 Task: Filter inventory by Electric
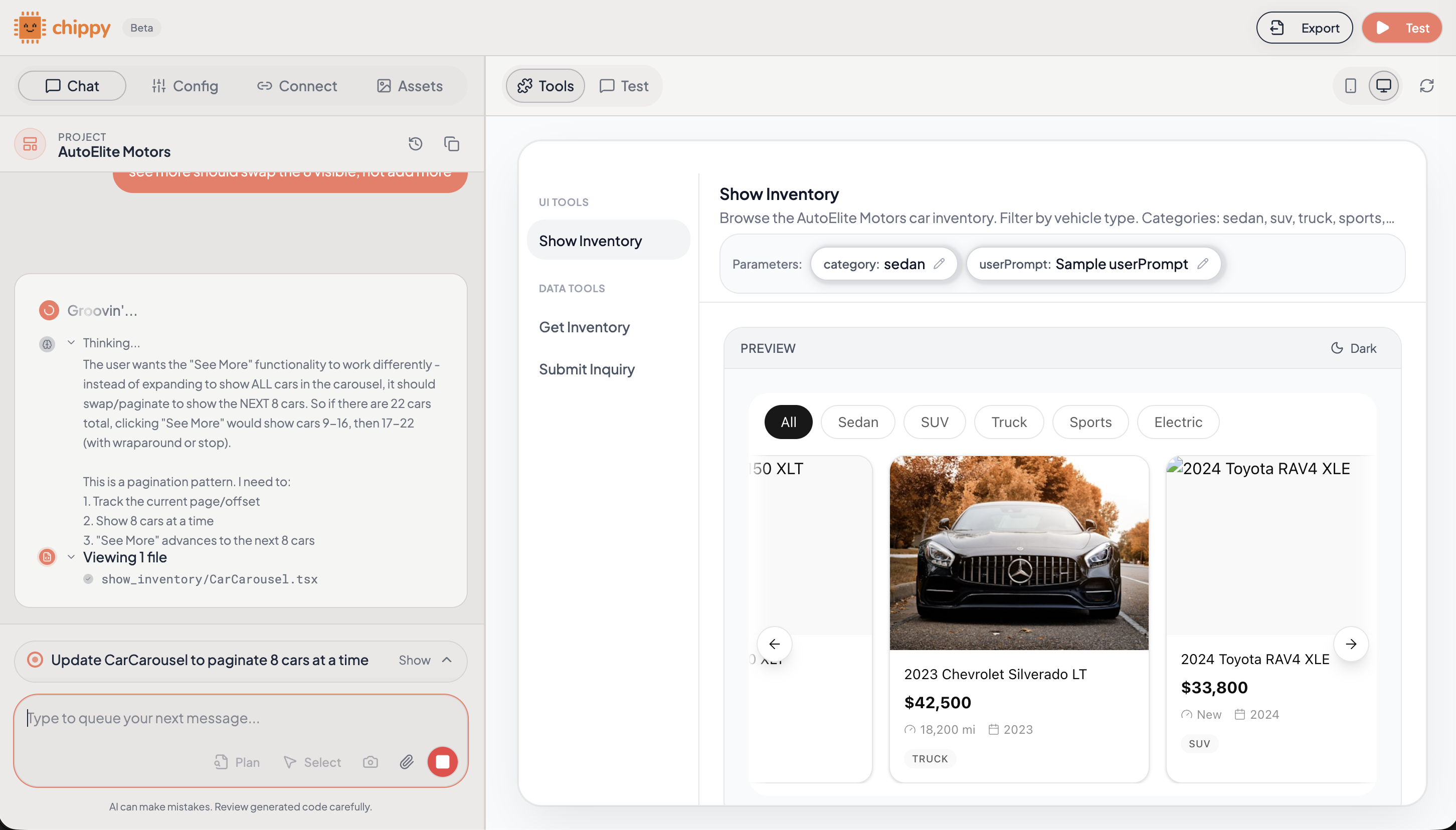(1178, 423)
